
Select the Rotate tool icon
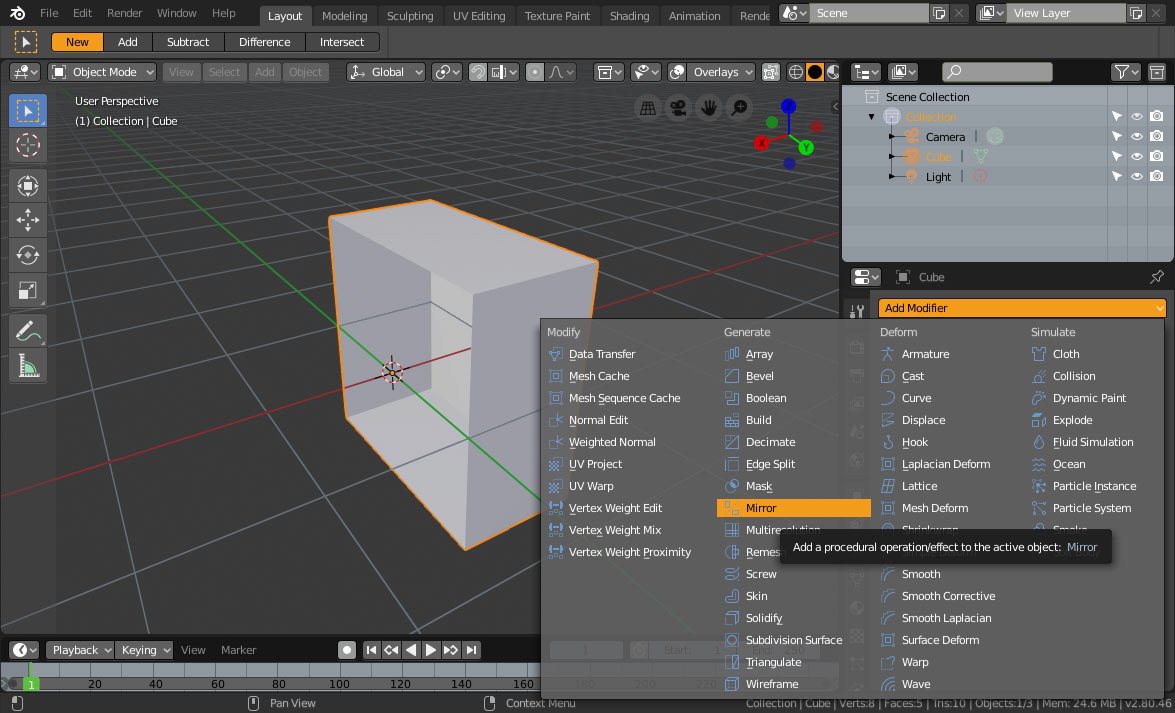coord(28,255)
